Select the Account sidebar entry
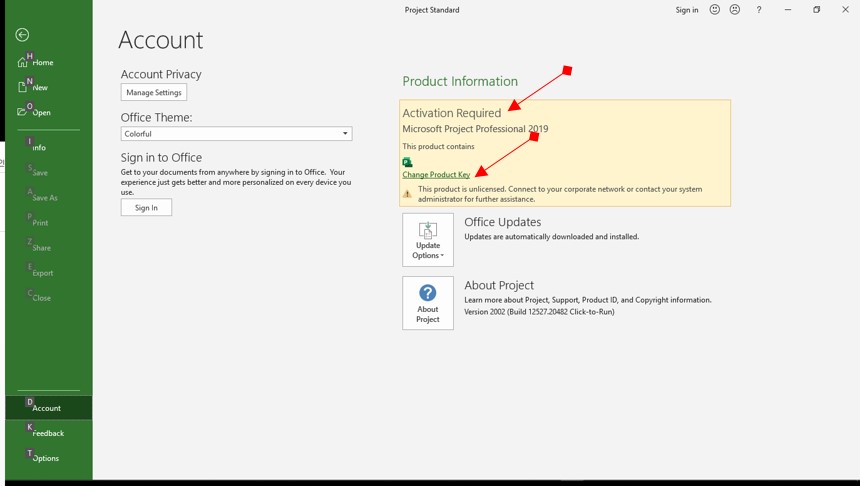860x486 pixels. [x=48, y=408]
